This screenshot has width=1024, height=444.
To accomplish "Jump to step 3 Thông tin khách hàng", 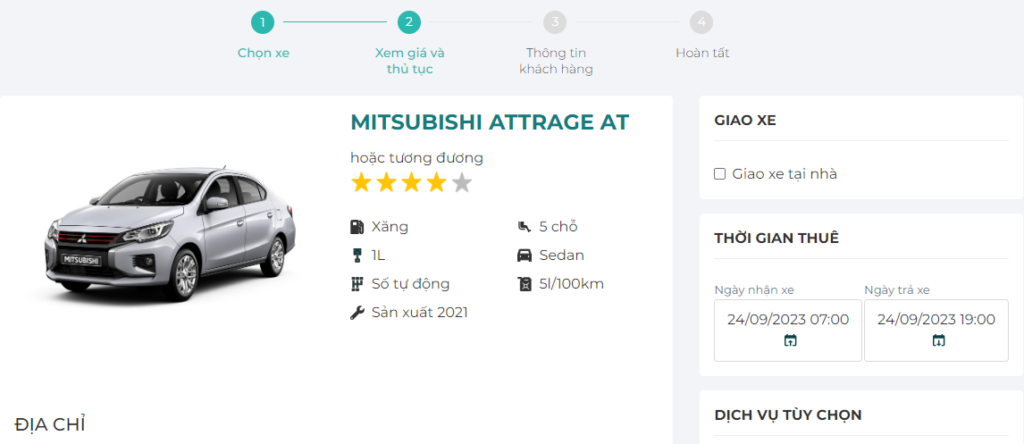I will coord(556,22).
